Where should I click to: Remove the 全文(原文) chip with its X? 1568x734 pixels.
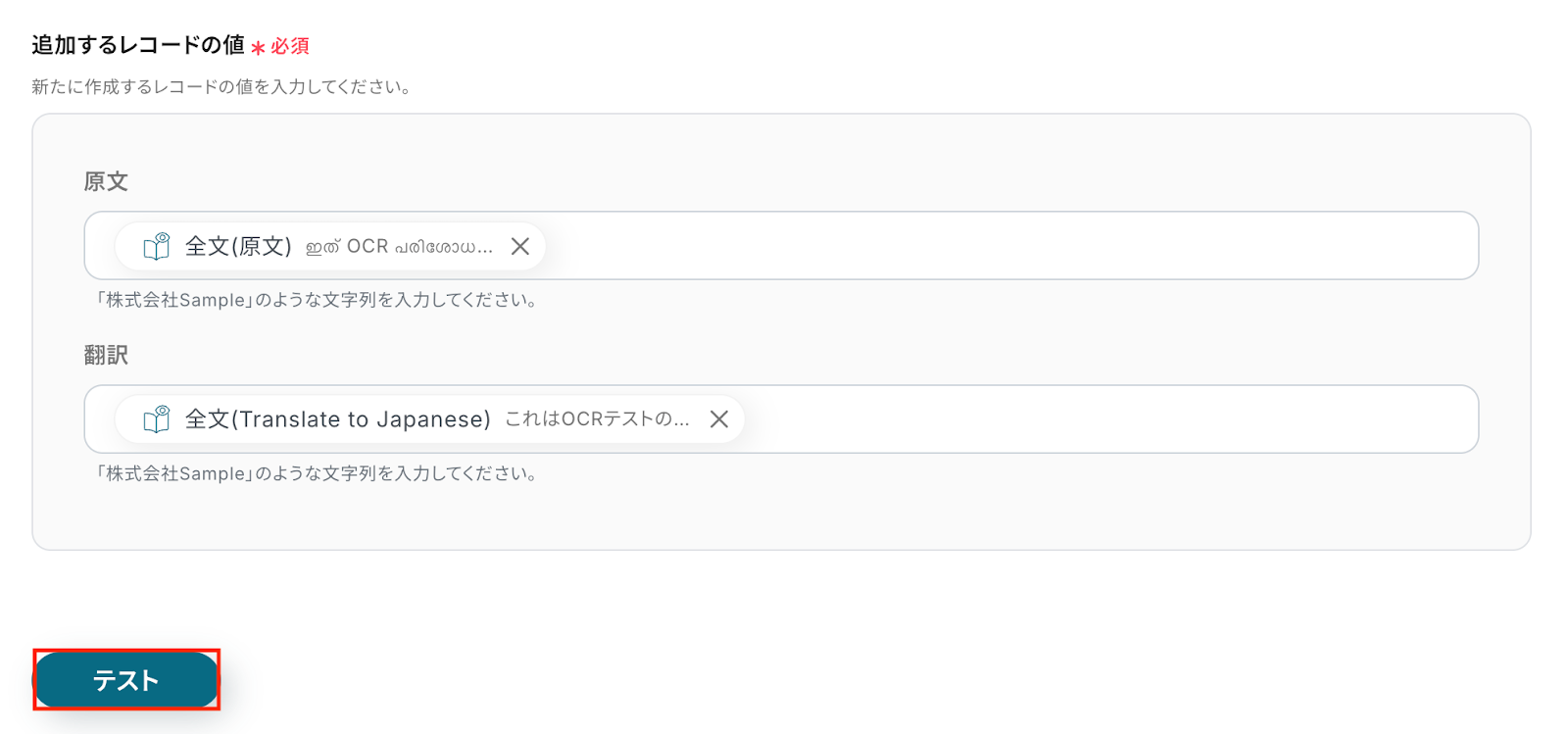520,246
